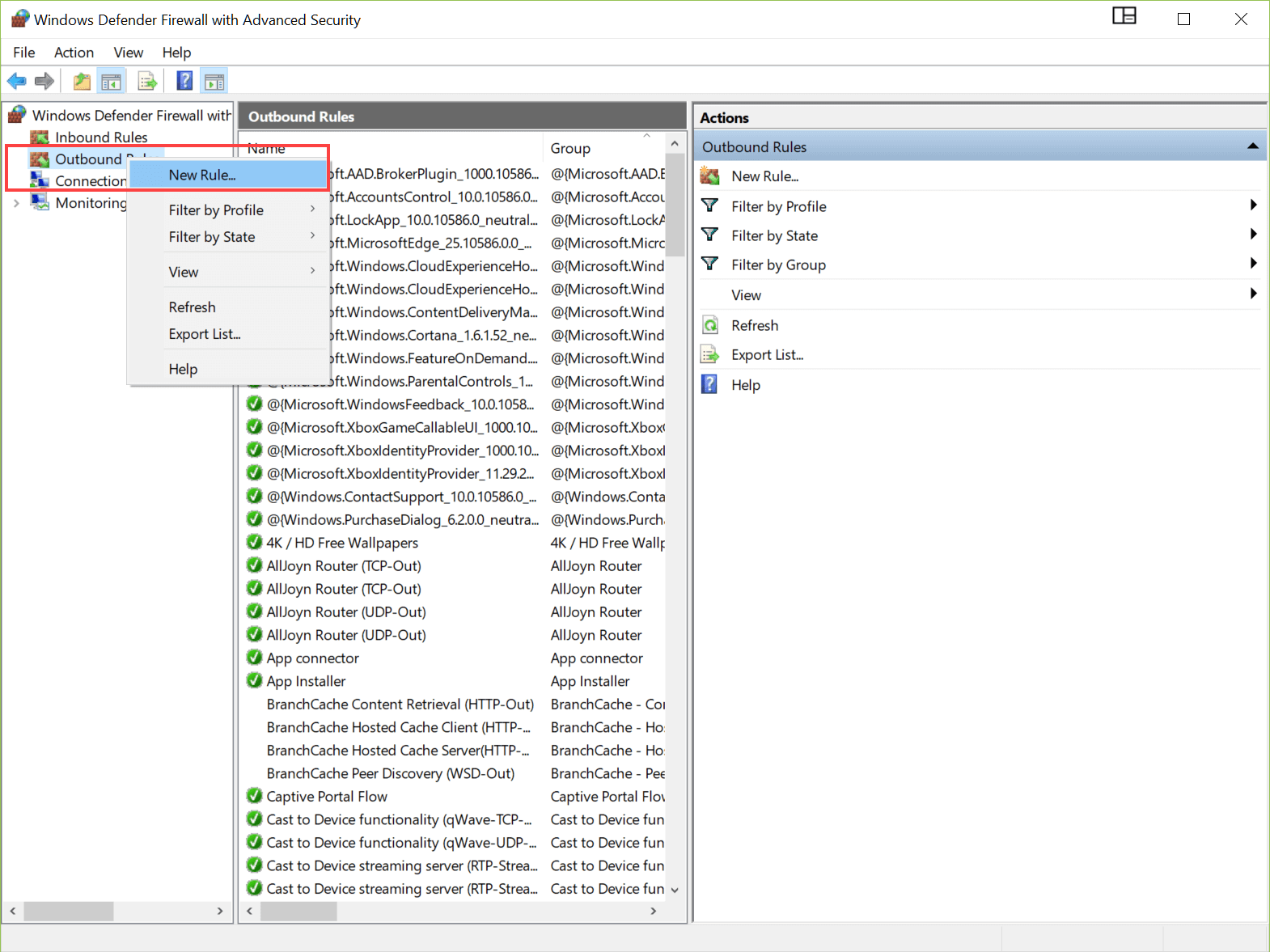Select BranchCache Peer Discovery (WSD-Out) rule
Image resolution: width=1270 pixels, height=952 pixels.
pyautogui.click(x=391, y=773)
